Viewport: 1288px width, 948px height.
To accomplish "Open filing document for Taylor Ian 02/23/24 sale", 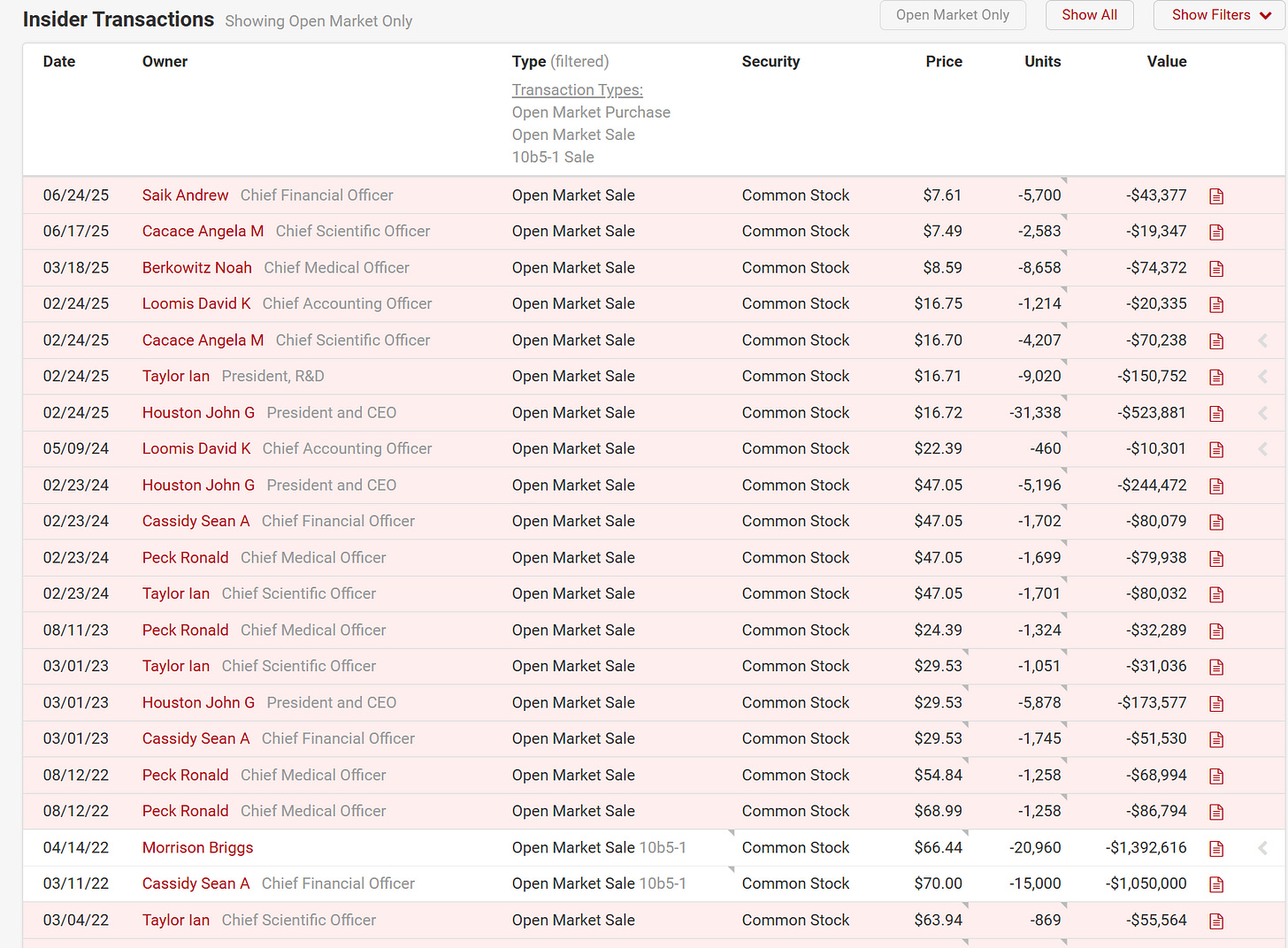I will pyautogui.click(x=1216, y=595).
